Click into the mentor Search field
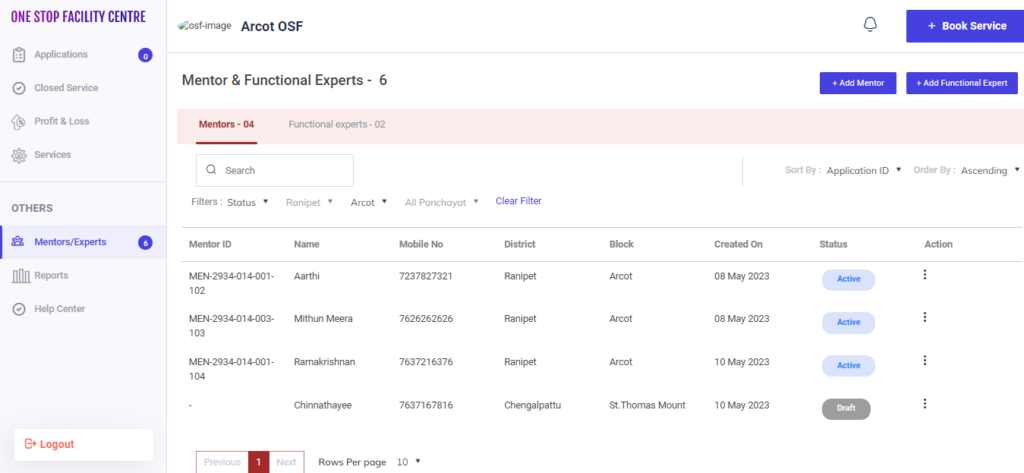1024x473 pixels. (x=274, y=171)
